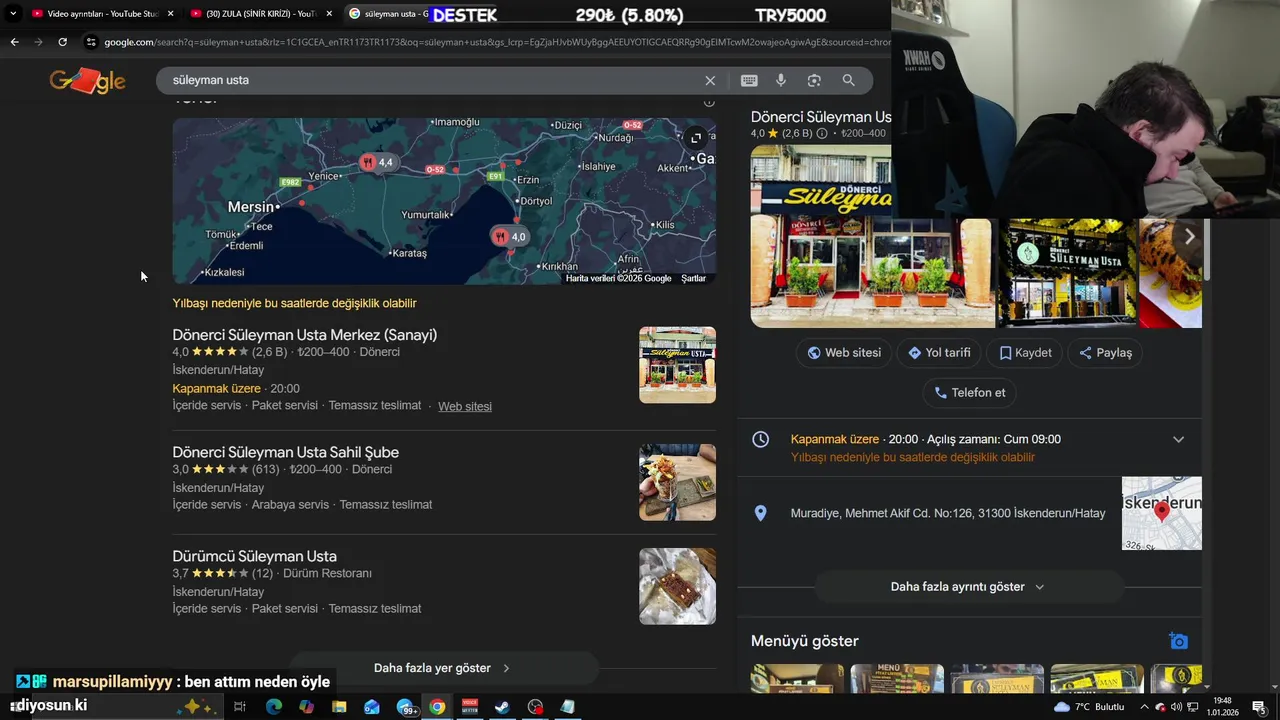Click the Muradiye, Mehmet Akif Cd. address text
The height and width of the screenshot is (720, 1280).
[948, 513]
